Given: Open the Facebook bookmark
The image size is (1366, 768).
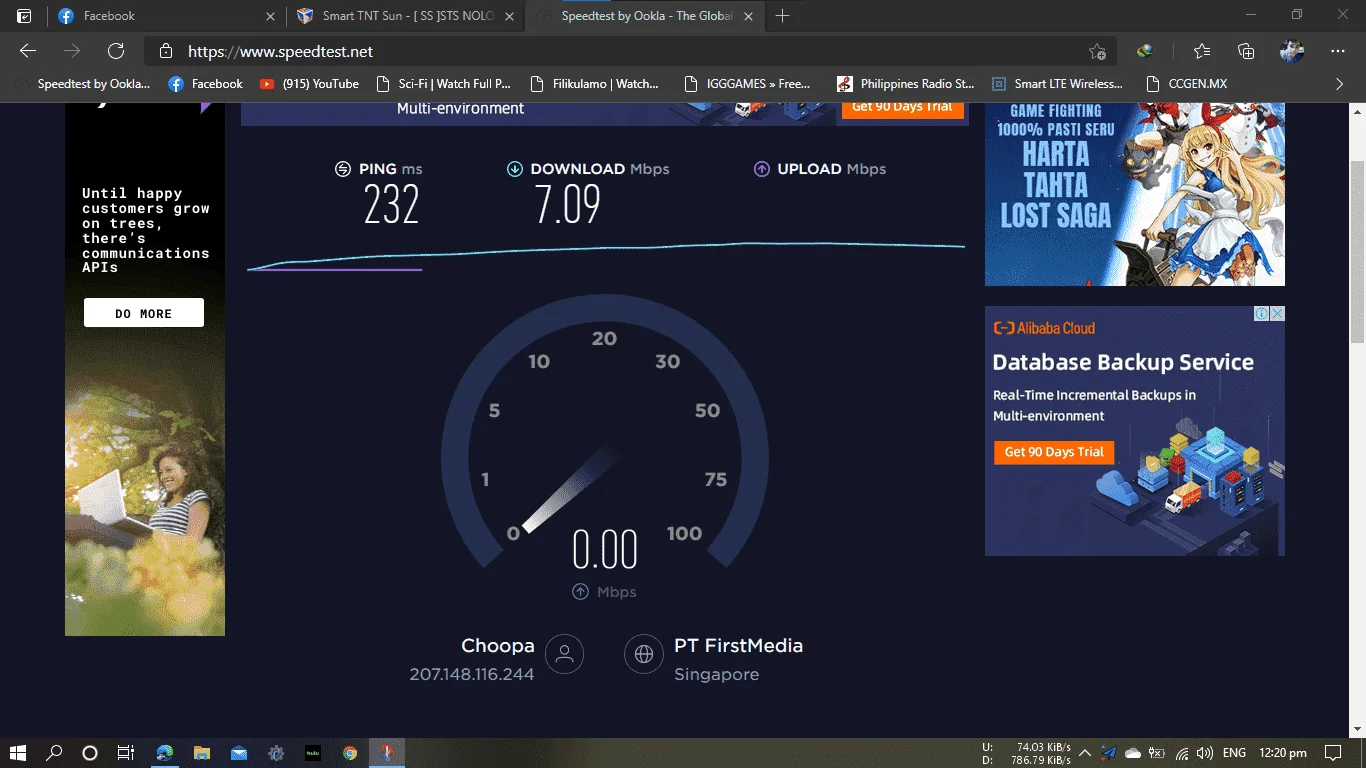Looking at the screenshot, I should pos(206,84).
